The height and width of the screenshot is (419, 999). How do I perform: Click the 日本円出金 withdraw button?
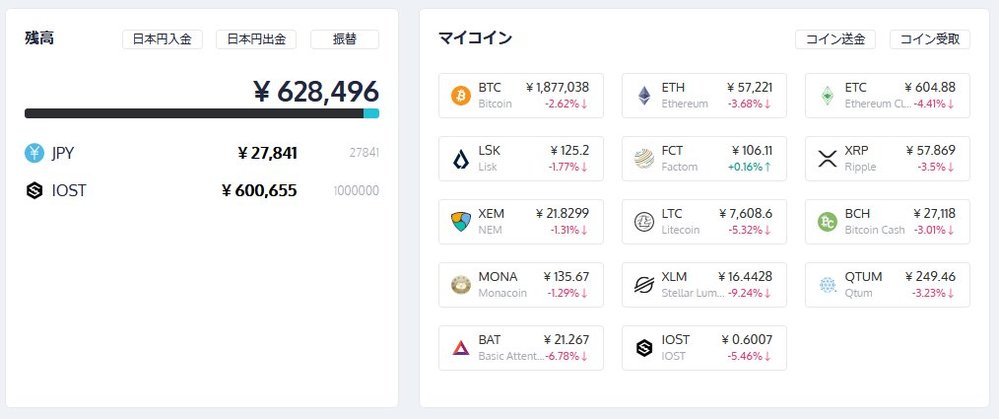(256, 39)
